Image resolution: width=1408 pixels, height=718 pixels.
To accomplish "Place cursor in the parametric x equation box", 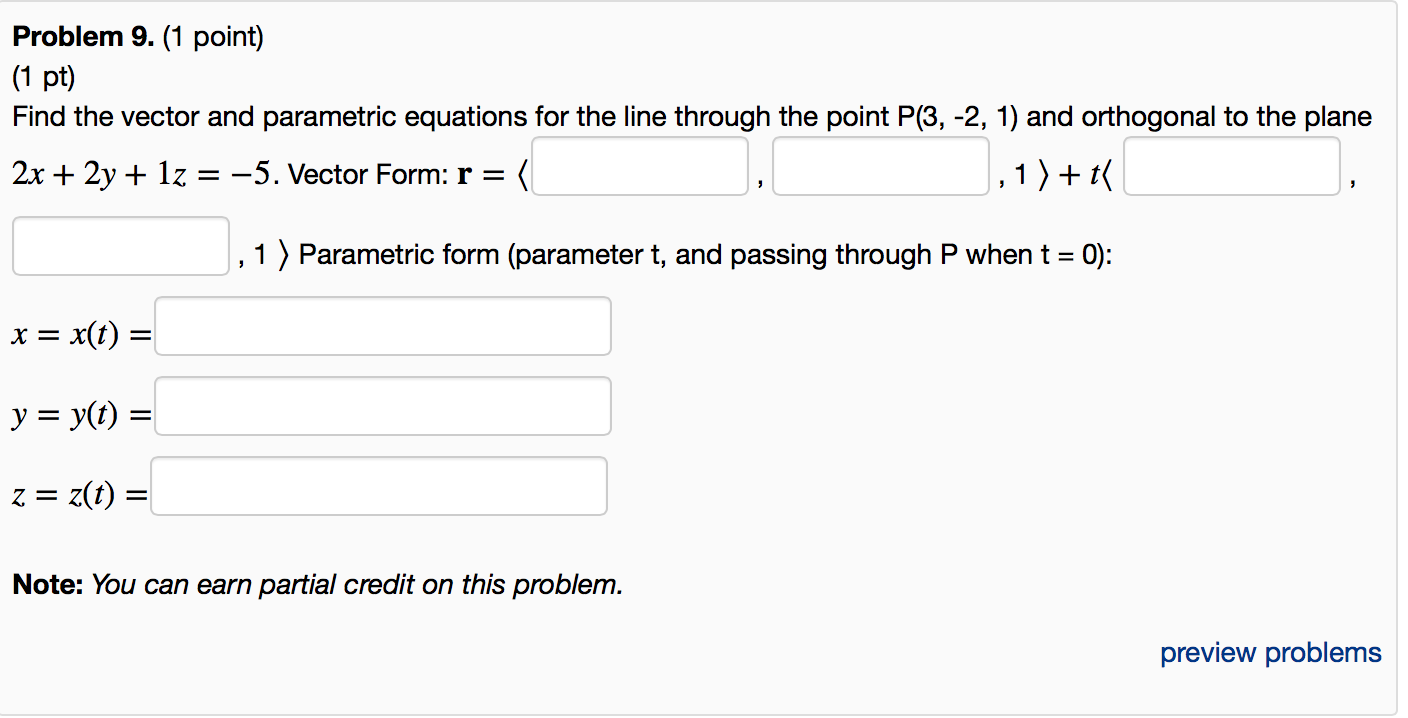I will (x=383, y=325).
